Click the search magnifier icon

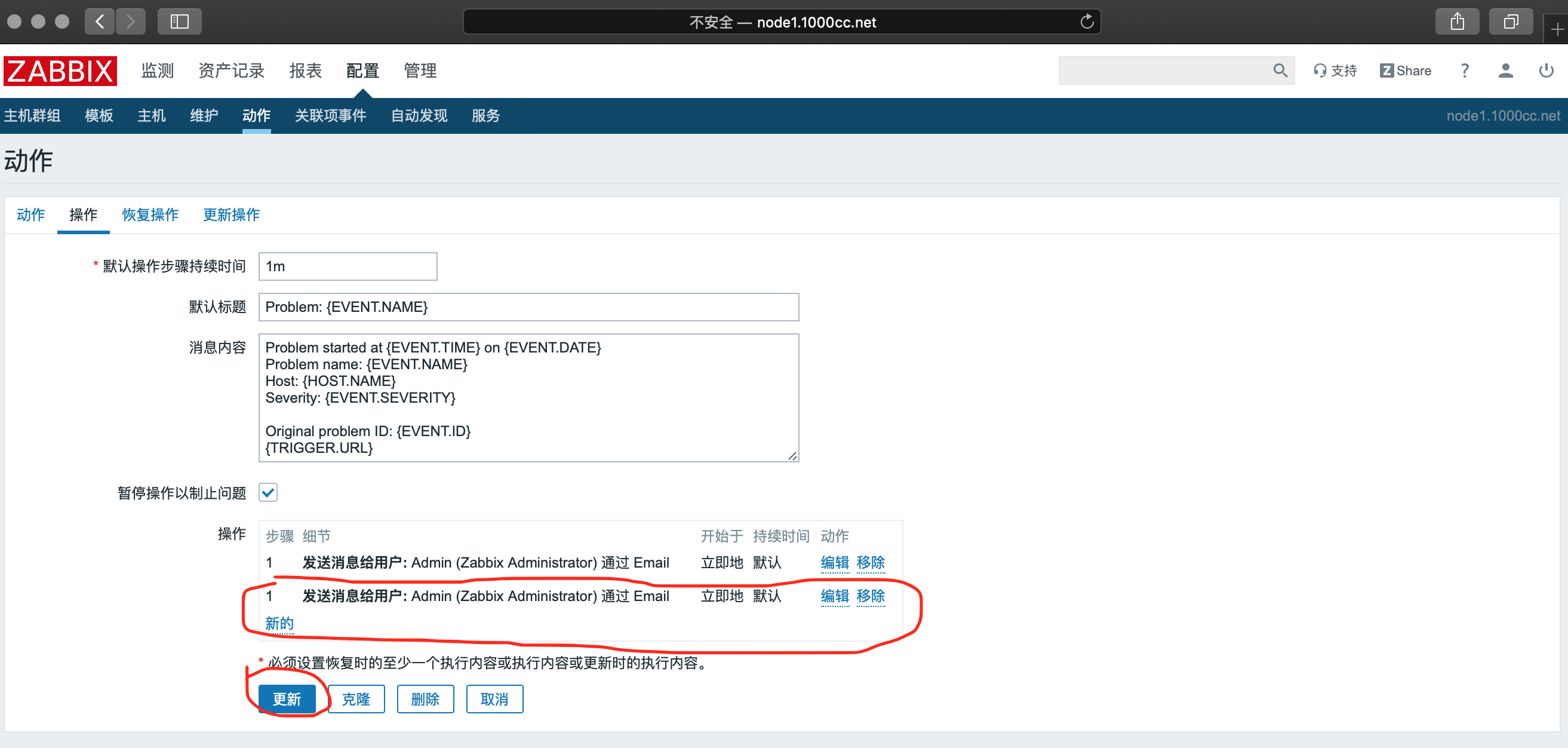tap(1280, 70)
